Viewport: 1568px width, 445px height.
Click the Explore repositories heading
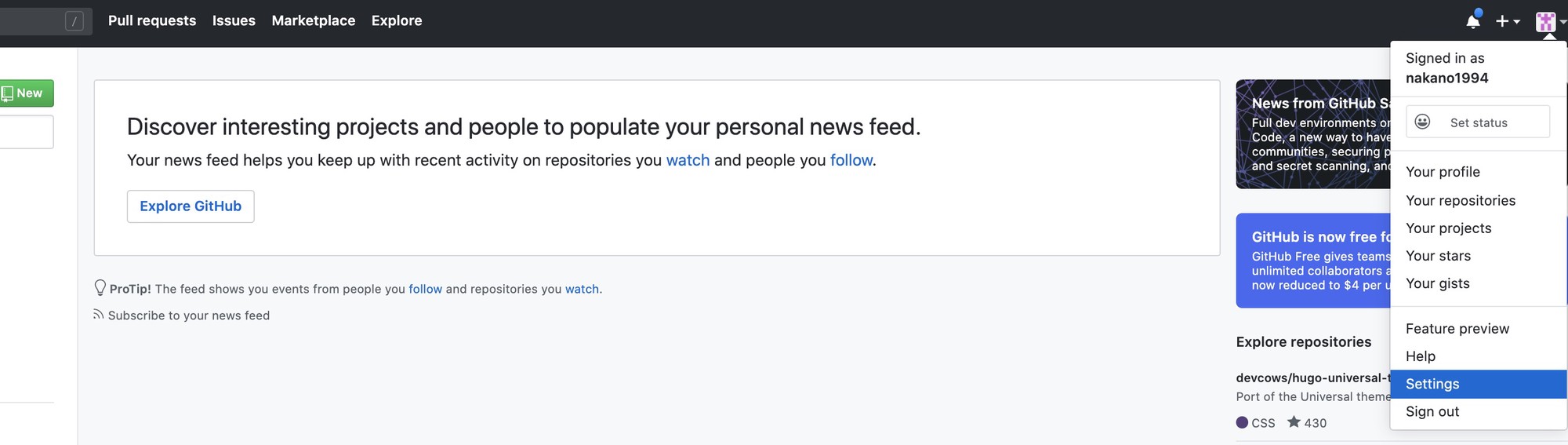click(1304, 341)
